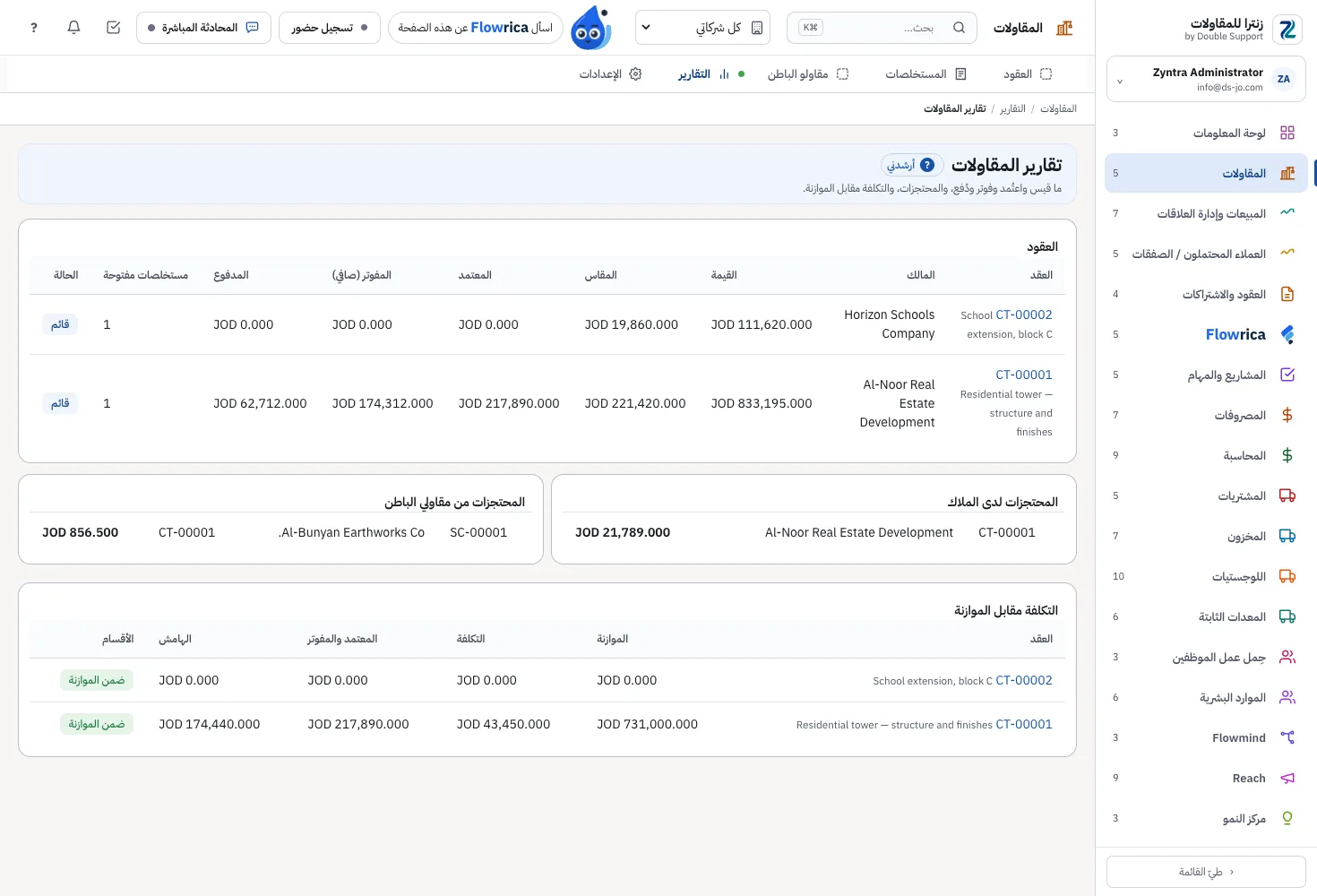Click the contracts document icon in sidebar
Screen dimensions: 1317x896
(x=1287, y=294)
